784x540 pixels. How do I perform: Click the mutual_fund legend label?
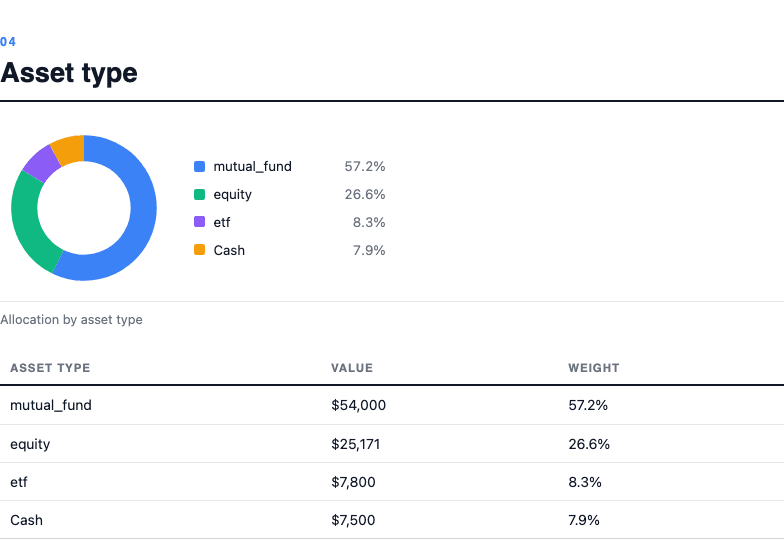pyautogui.click(x=252, y=166)
